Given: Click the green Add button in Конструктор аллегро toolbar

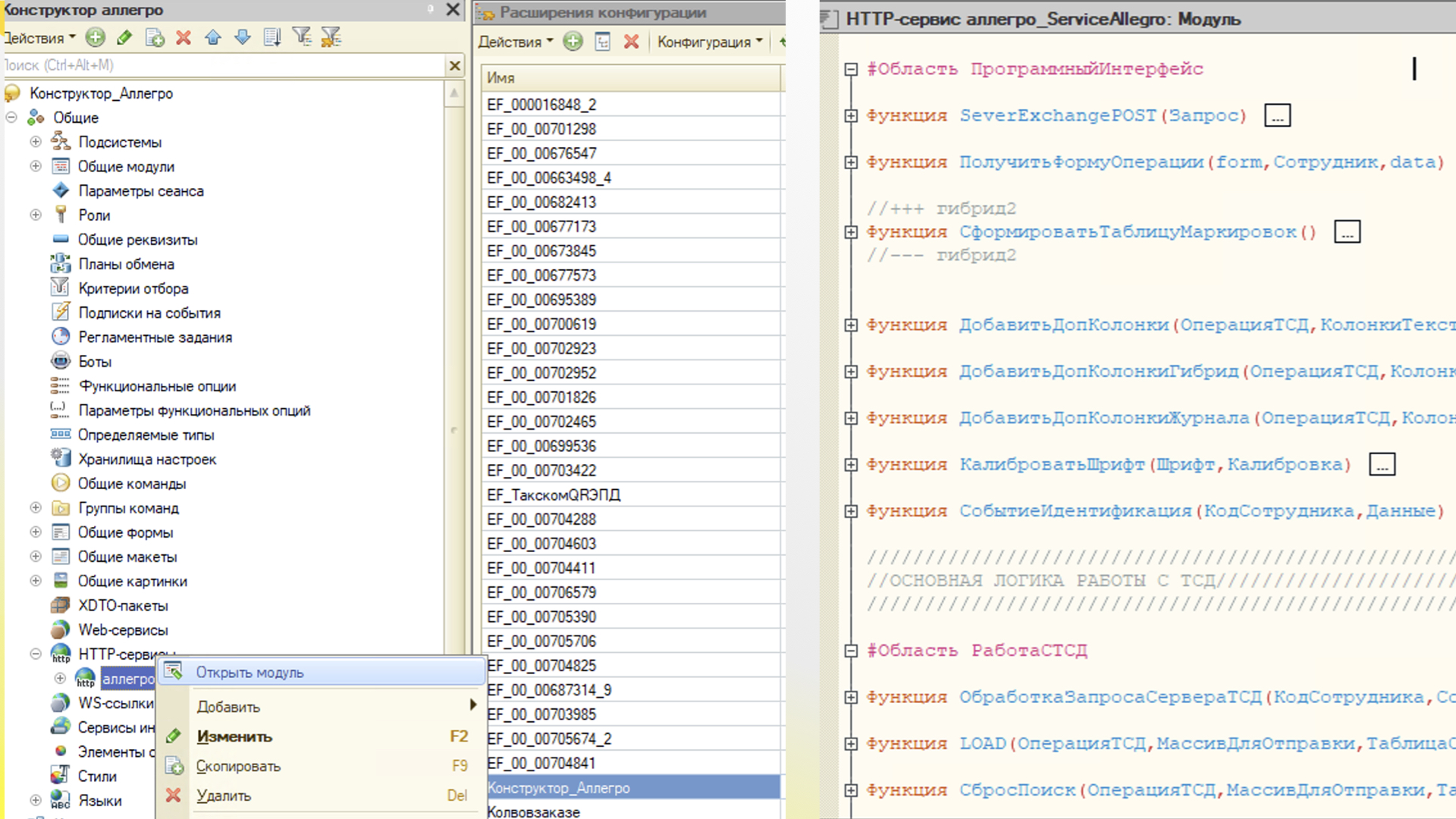Looking at the screenshot, I should click(x=95, y=37).
